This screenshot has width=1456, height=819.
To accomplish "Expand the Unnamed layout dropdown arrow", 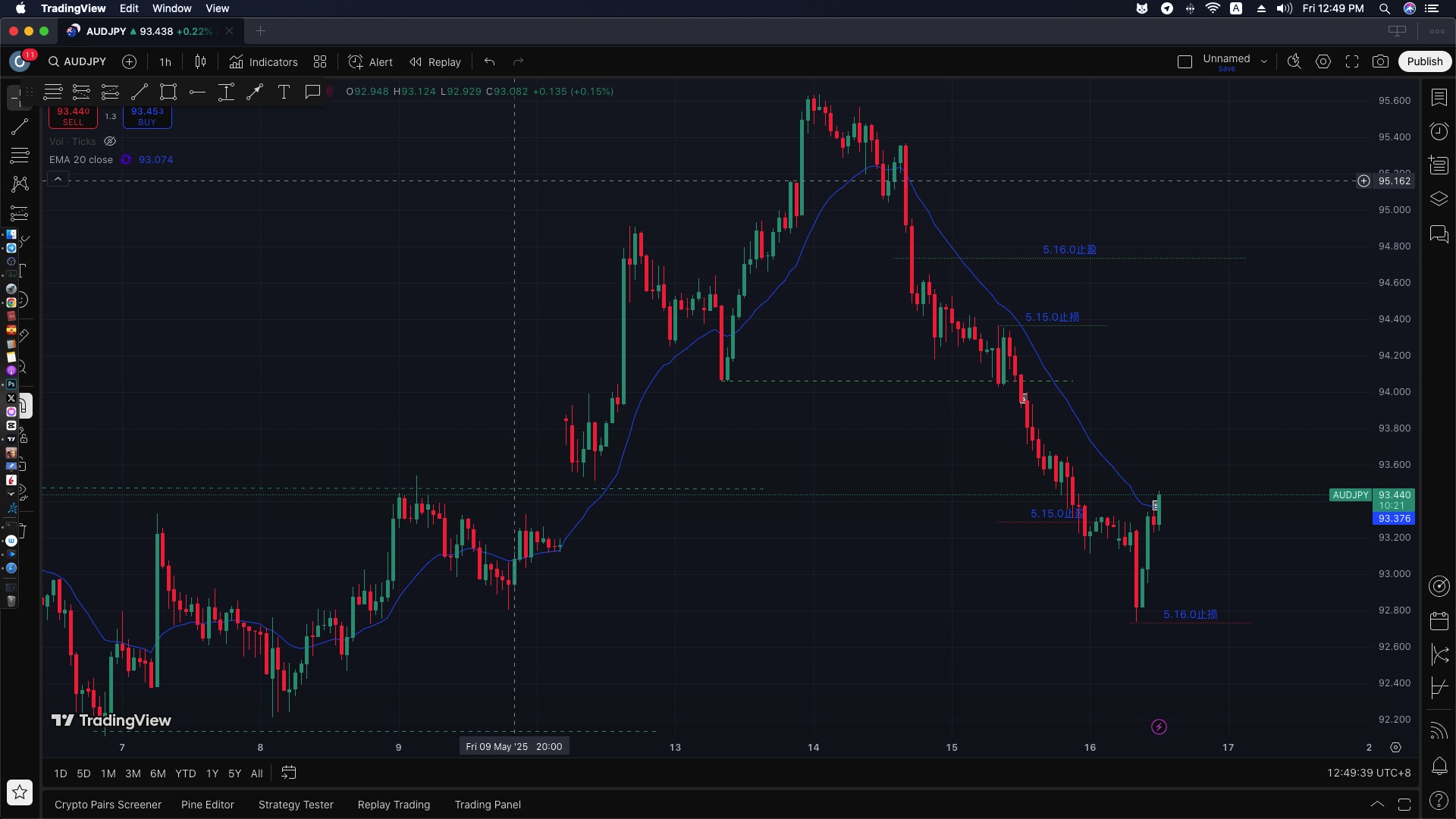I will click(x=1264, y=62).
